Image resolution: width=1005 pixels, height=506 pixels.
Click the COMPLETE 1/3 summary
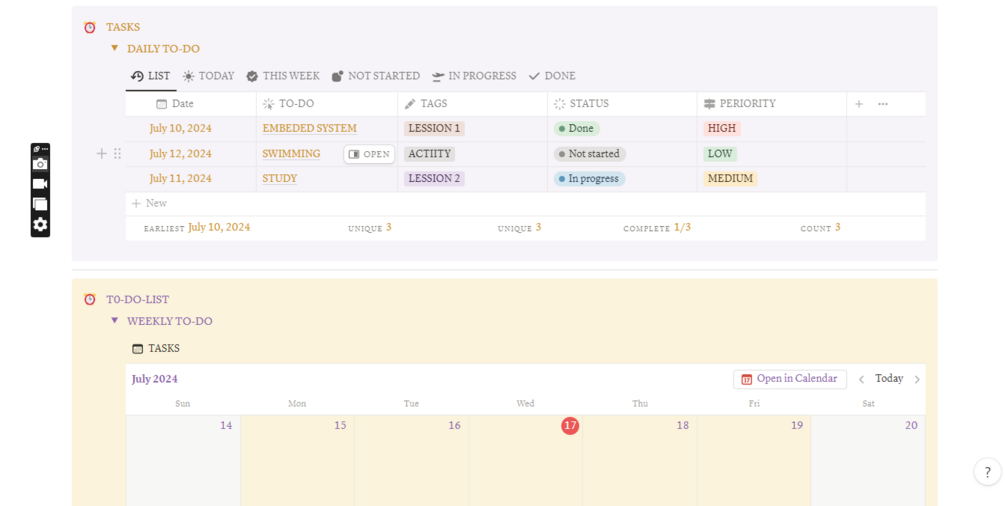(657, 228)
